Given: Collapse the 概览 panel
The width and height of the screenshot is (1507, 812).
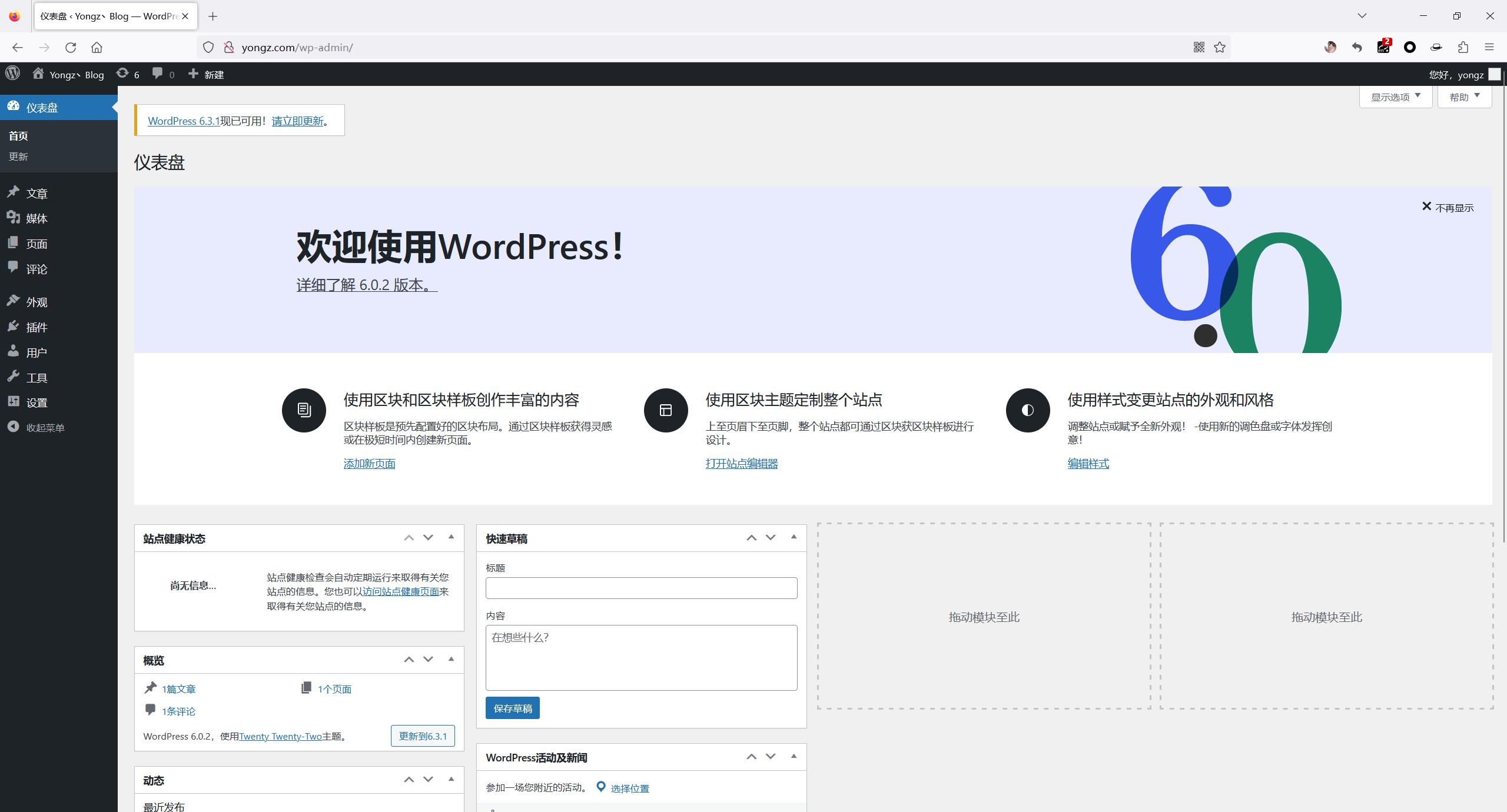Looking at the screenshot, I should pyautogui.click(x=452, y=659).
